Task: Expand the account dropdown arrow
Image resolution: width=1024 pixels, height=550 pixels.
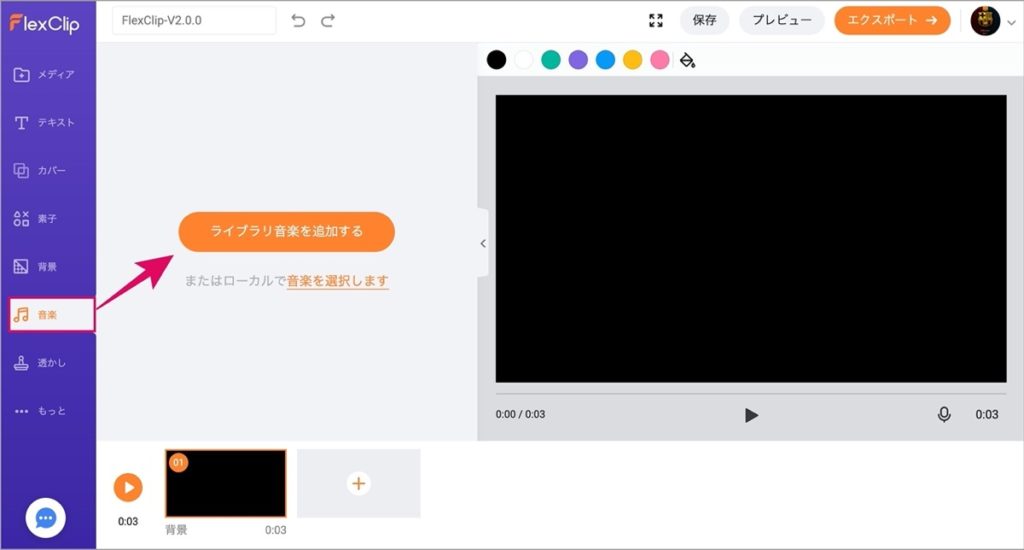Action: point(1011,22)
